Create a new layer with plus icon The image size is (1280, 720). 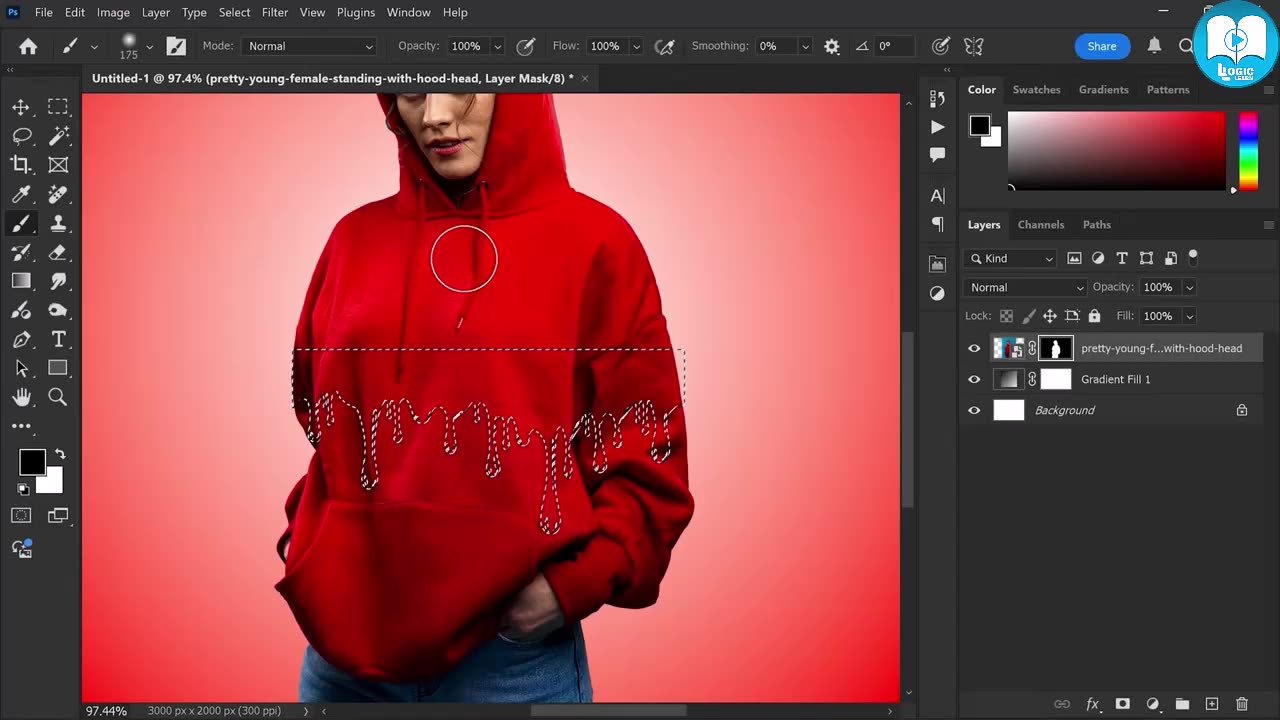tap(1212, 704)
